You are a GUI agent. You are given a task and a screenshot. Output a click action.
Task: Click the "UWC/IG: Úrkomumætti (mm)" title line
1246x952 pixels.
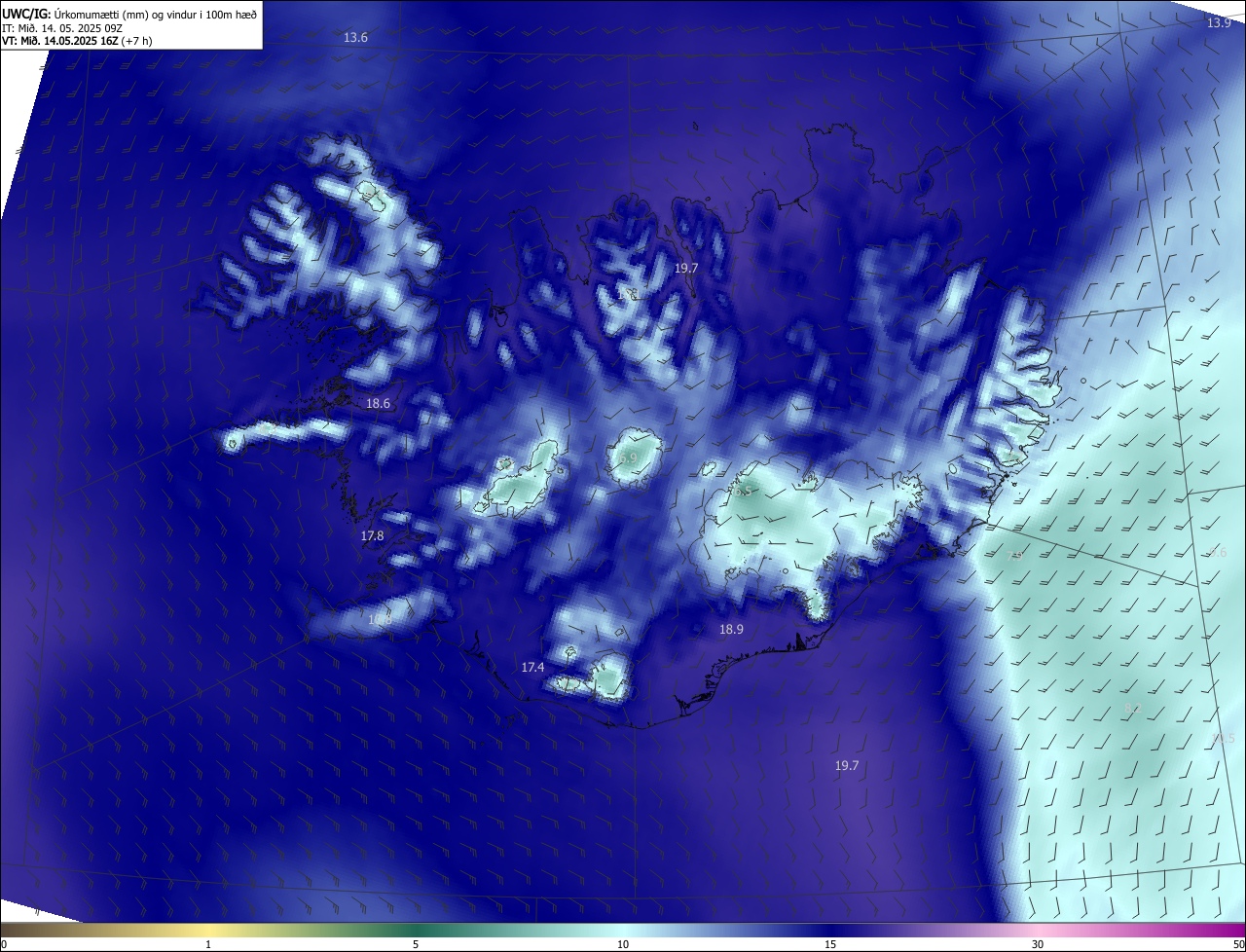coord(129,13)
